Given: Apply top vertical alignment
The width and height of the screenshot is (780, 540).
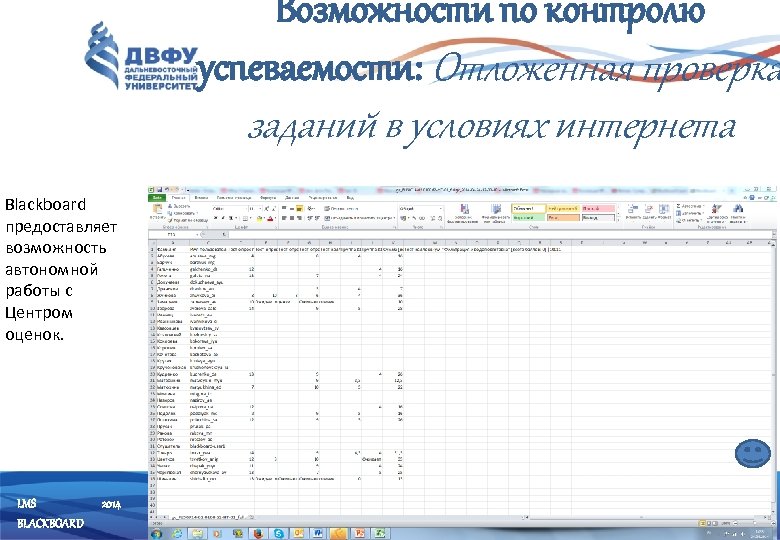Looking at the screenshot, I should (x=284, y=208).
